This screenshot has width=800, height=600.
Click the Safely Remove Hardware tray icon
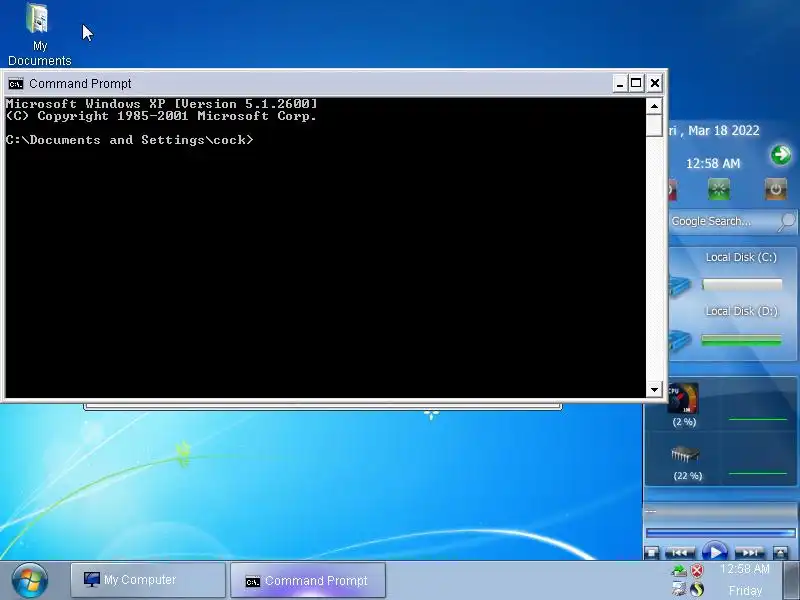[680, 570]
